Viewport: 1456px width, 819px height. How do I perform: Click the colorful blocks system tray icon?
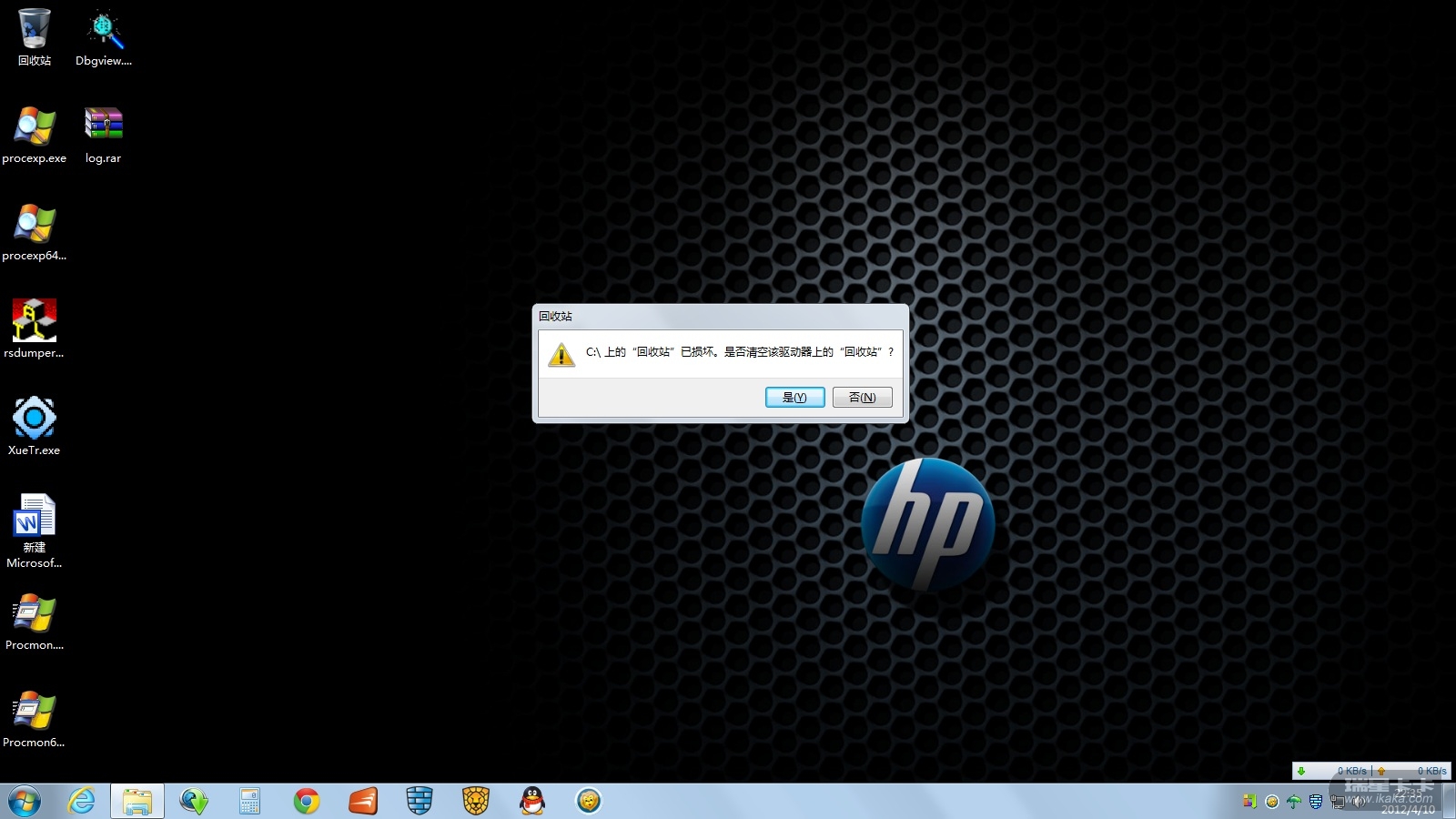click(1249, 802)
